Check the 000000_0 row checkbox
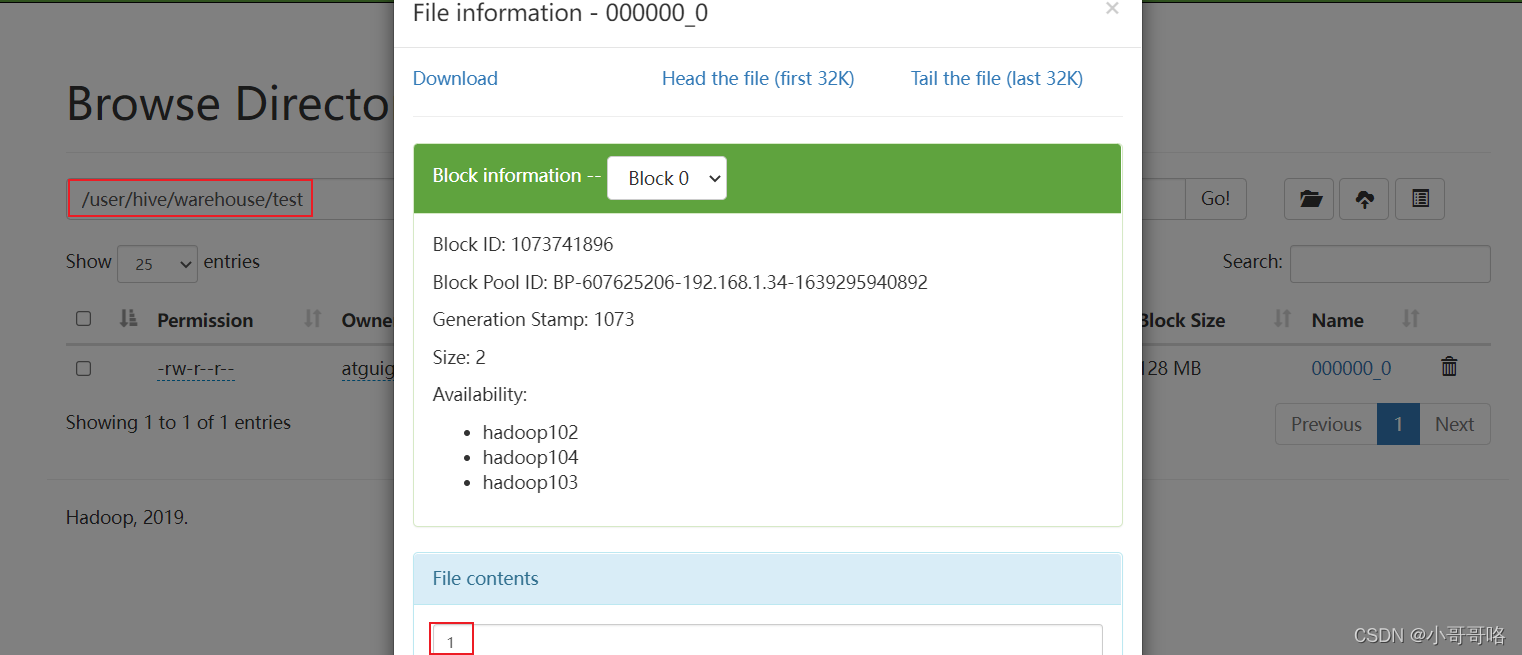The width and height of the screenshot is (1522, 655). click(84, 368)
